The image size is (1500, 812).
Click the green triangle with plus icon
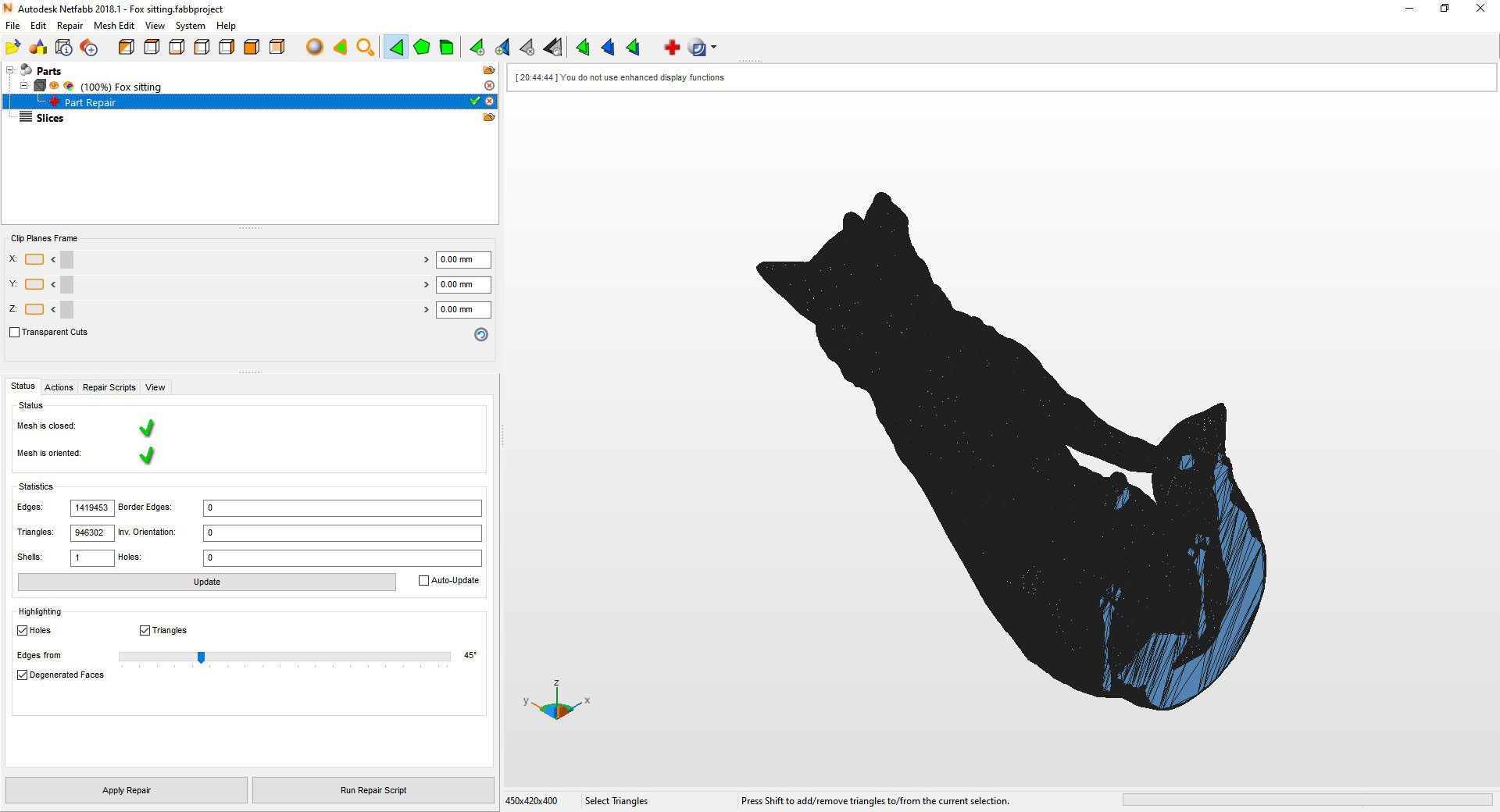pos(477,48)
